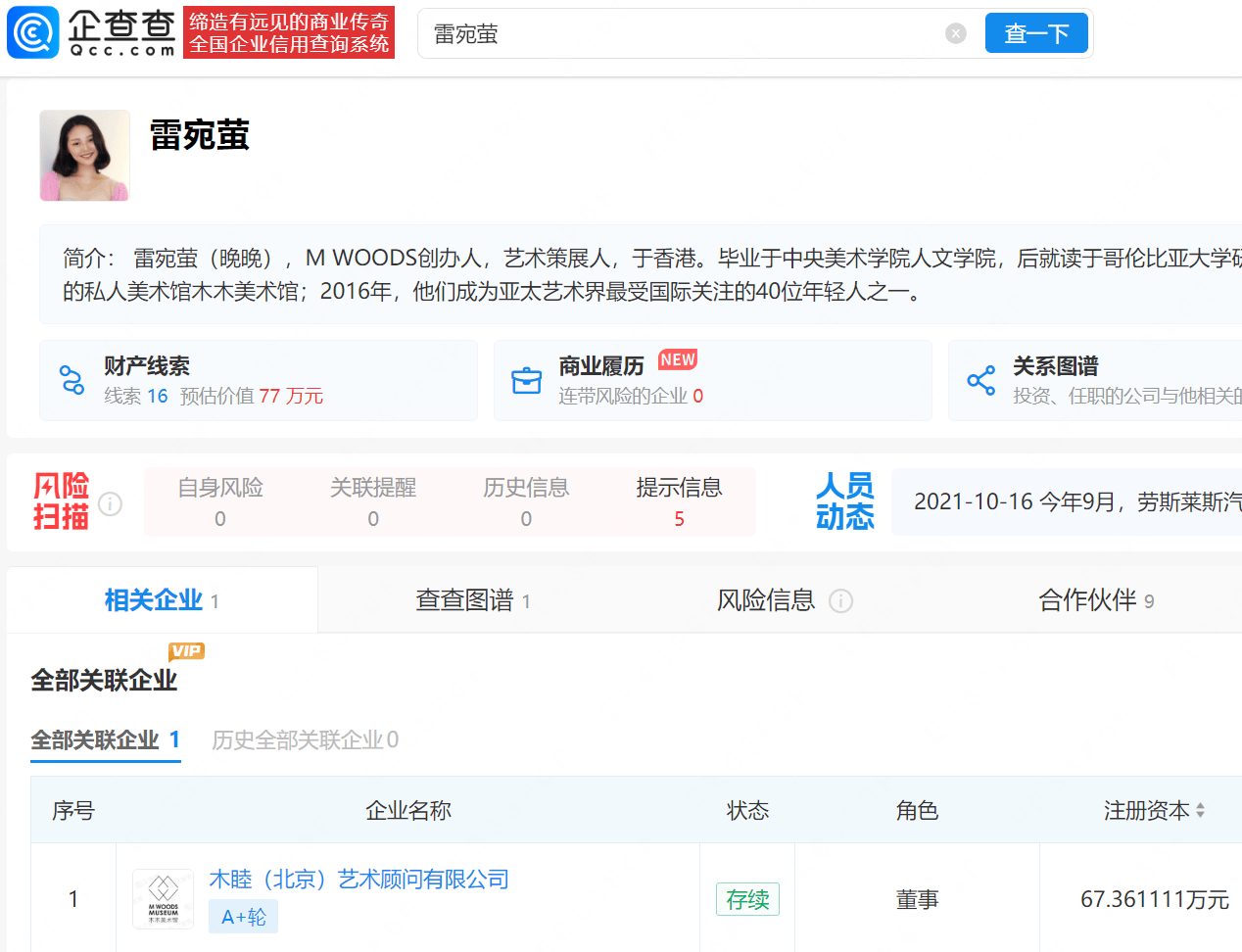Screen dimensions: 1242x952
Task: Open the M WOODS Museum company logo
Action: pyautogui.click(x=163, y=899)
